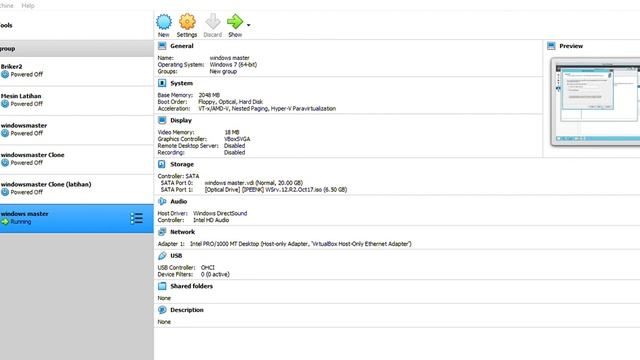Click the USB section plug icon
This screenshot has height=360, width=640.
pos(162,256)
